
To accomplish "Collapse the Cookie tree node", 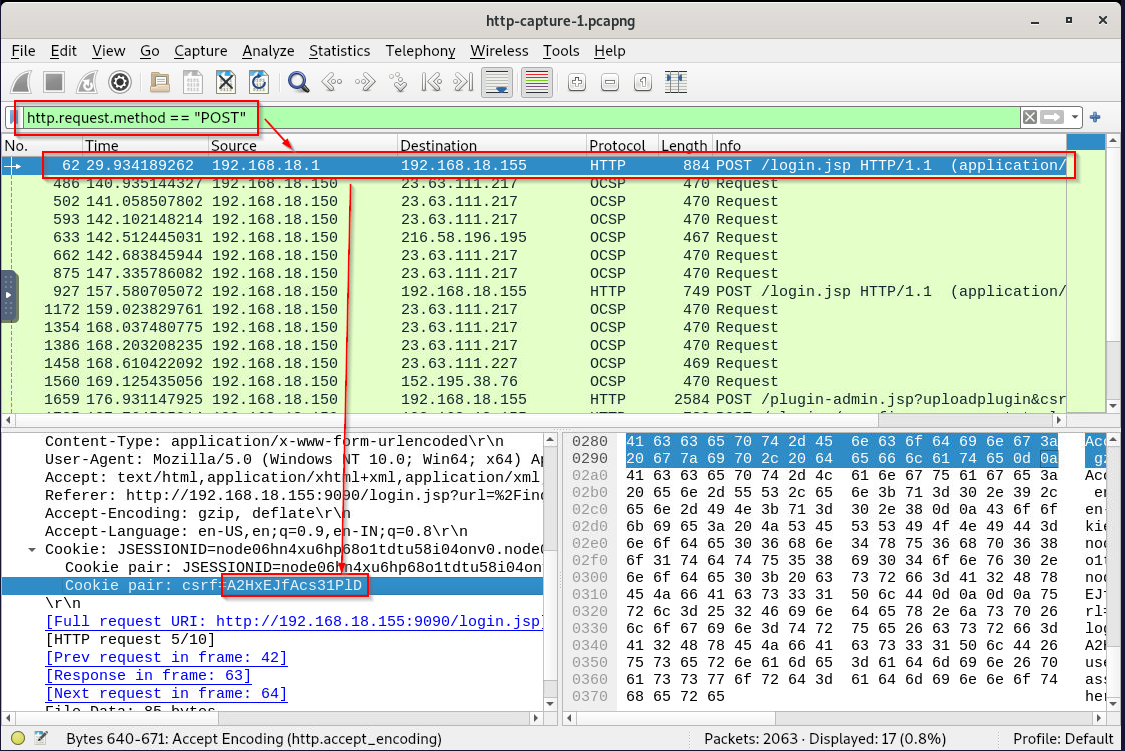I will point(33,549).
